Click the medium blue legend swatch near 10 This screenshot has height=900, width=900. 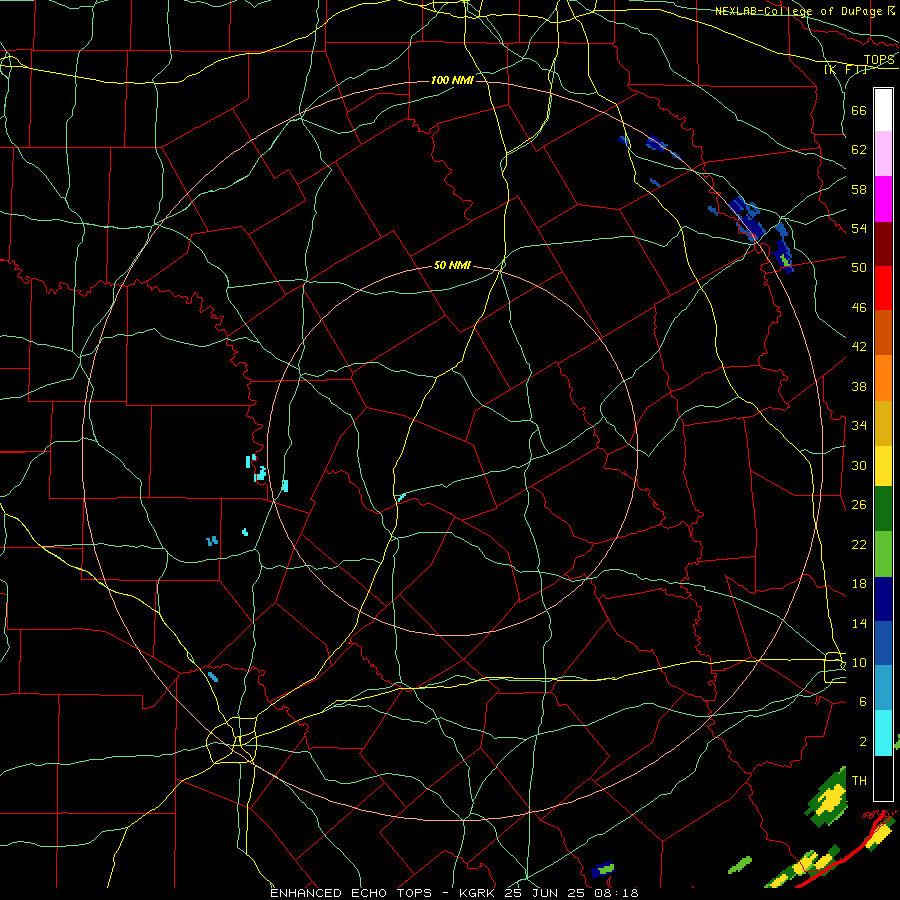(883, 643)
